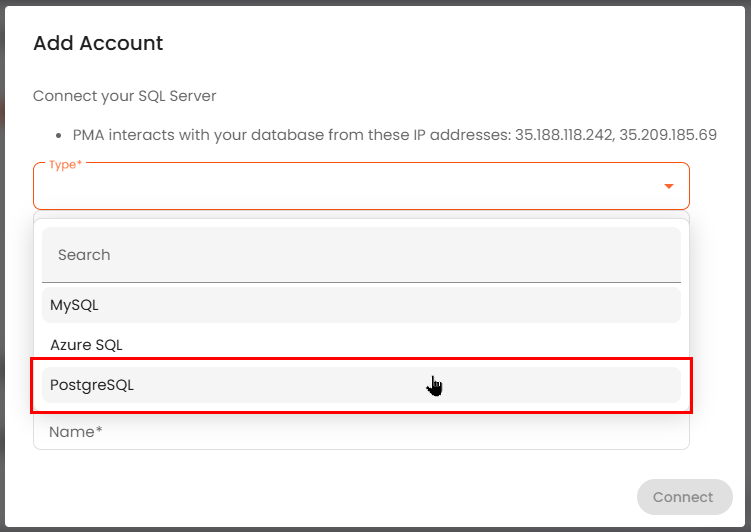Click the "Search" placeholder text
The width and height of the screenshot is (751, 532).
84,255
